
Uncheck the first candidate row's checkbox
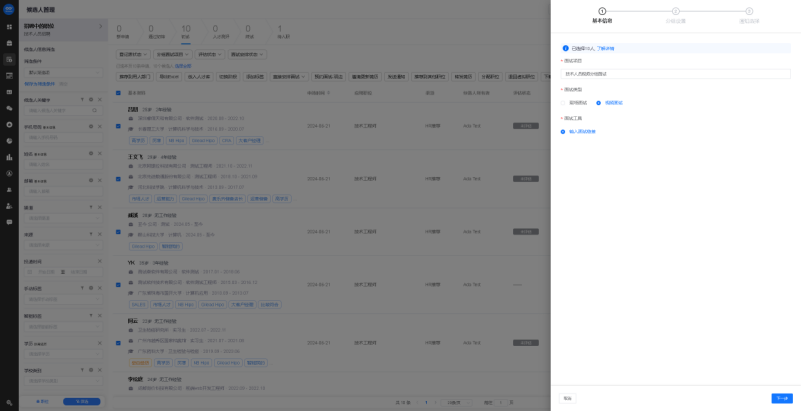click(x=119, y=126)
